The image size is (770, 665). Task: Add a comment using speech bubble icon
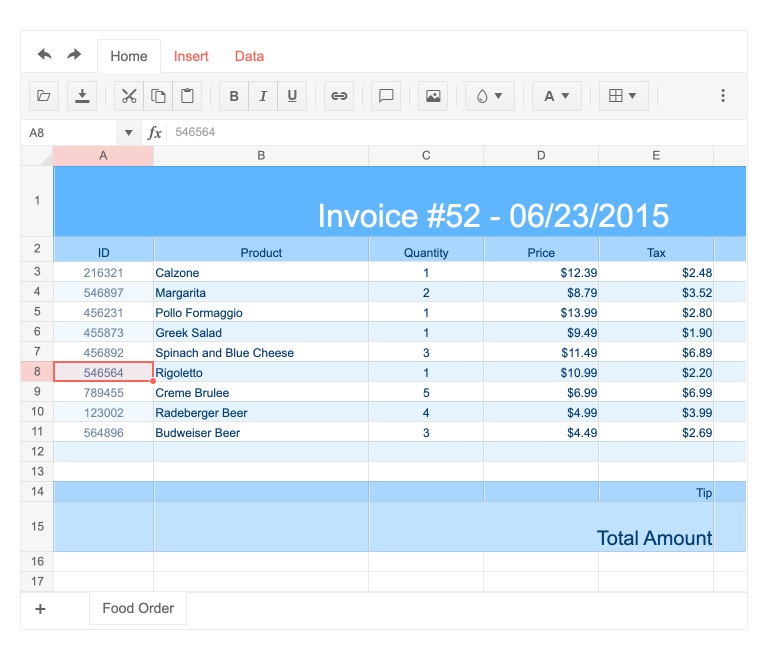pos(386,96)
